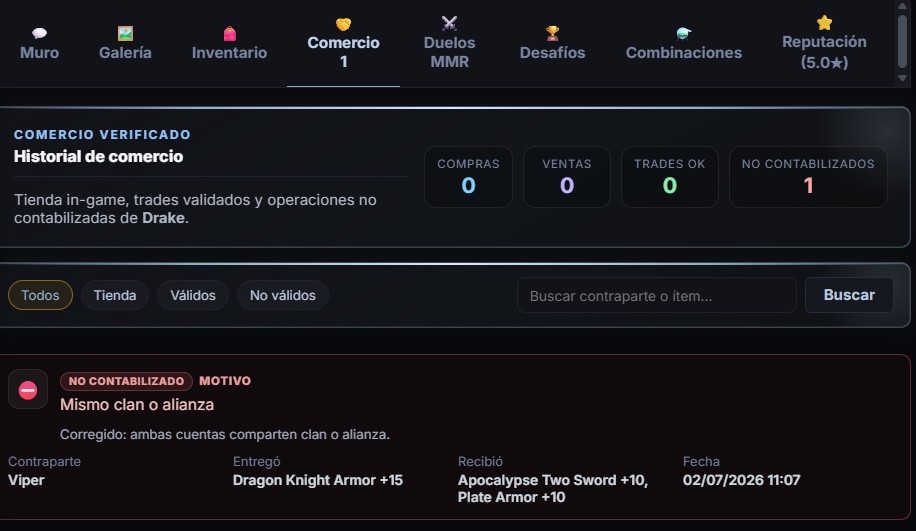This screenshot has width=916, height=531.
Task: Click the scrollbar down arrow at top right
Action: tap(903, 78)
